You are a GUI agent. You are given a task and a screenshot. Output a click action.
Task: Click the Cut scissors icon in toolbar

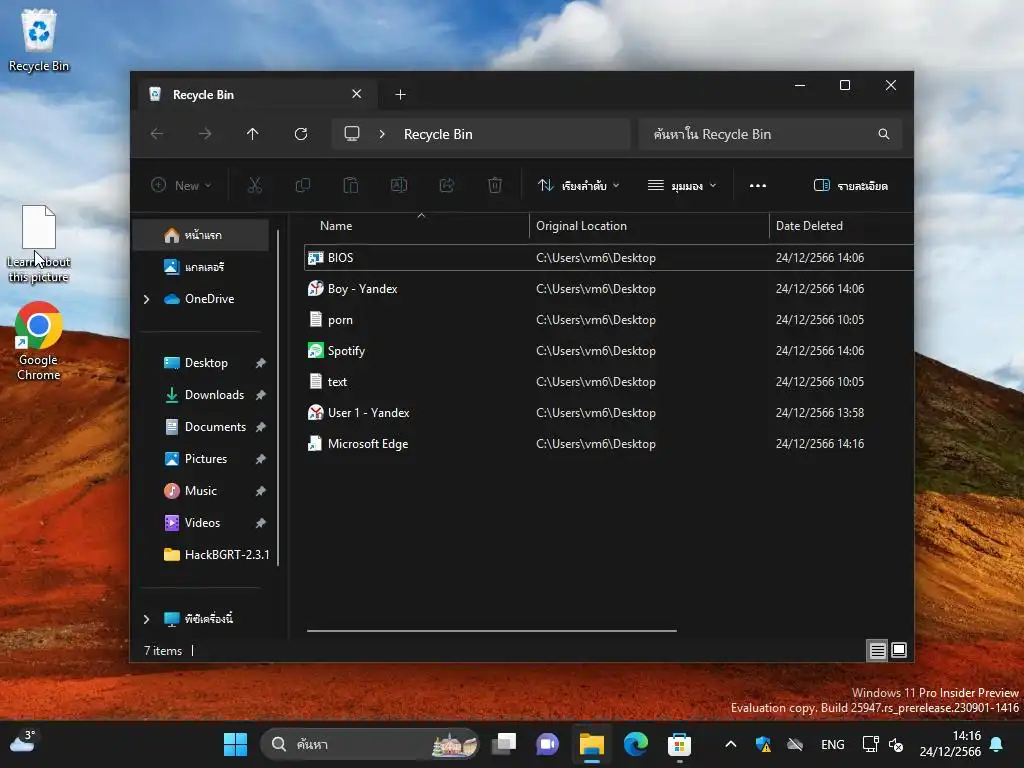(255, 185)
